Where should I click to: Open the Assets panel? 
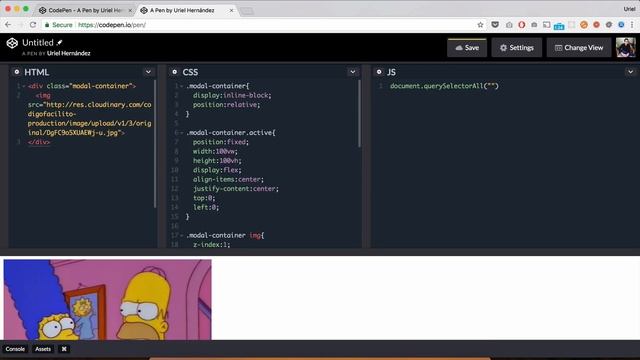point(43,349)
